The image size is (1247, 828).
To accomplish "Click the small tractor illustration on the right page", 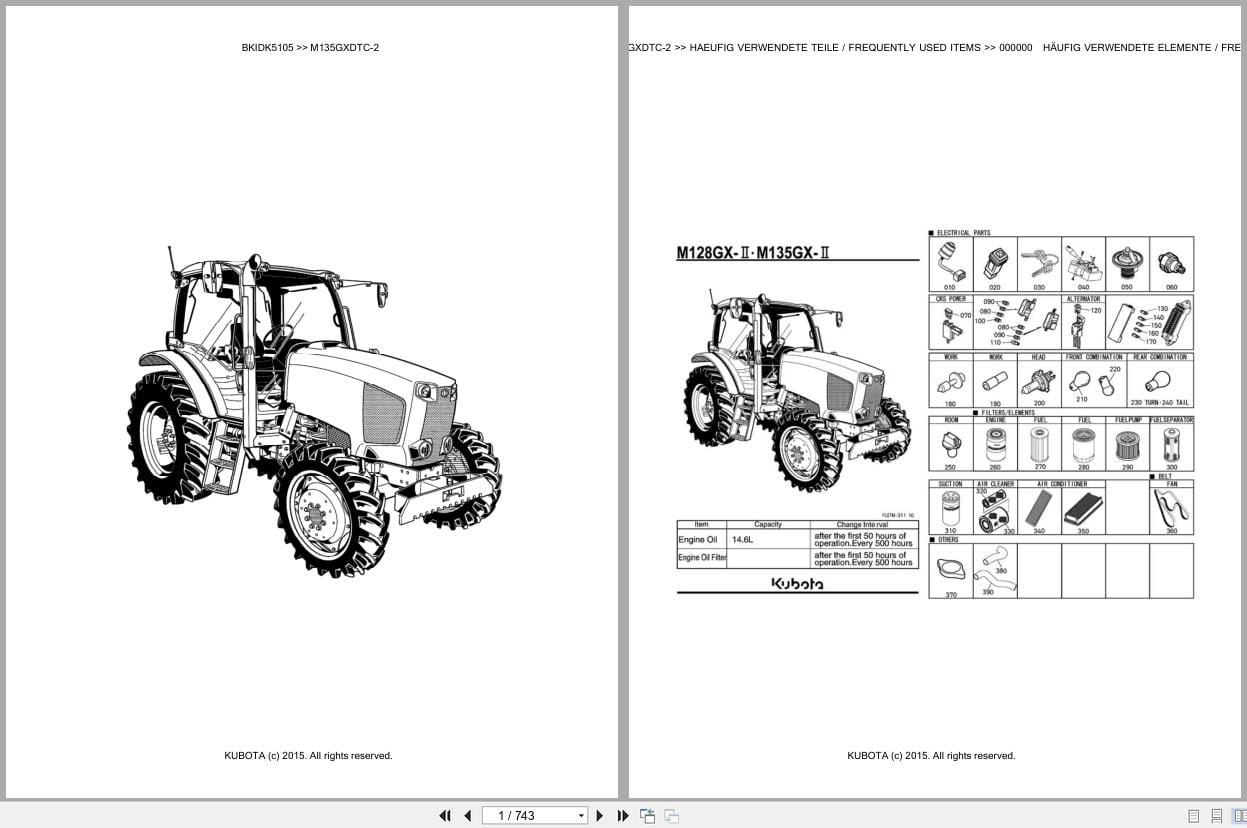I will tap(797, 390).
